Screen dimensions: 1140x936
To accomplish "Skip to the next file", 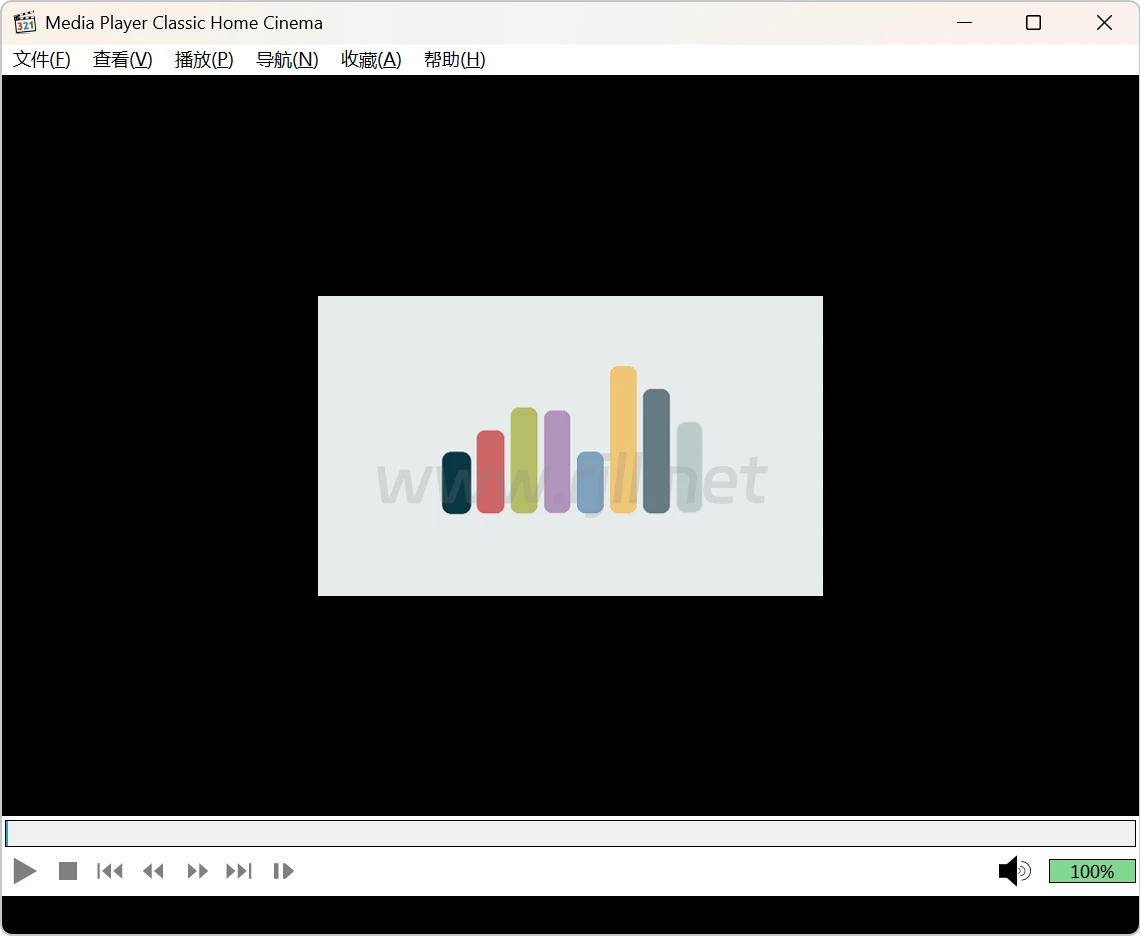I will (x=239, y=871).
